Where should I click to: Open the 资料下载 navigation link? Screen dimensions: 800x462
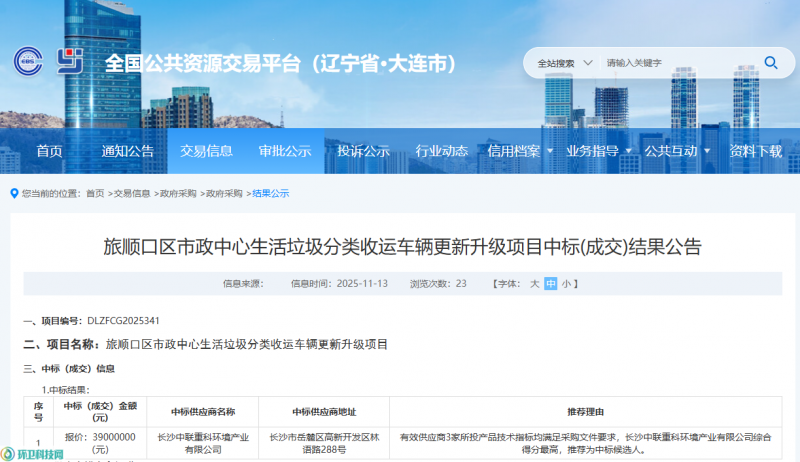755,151
